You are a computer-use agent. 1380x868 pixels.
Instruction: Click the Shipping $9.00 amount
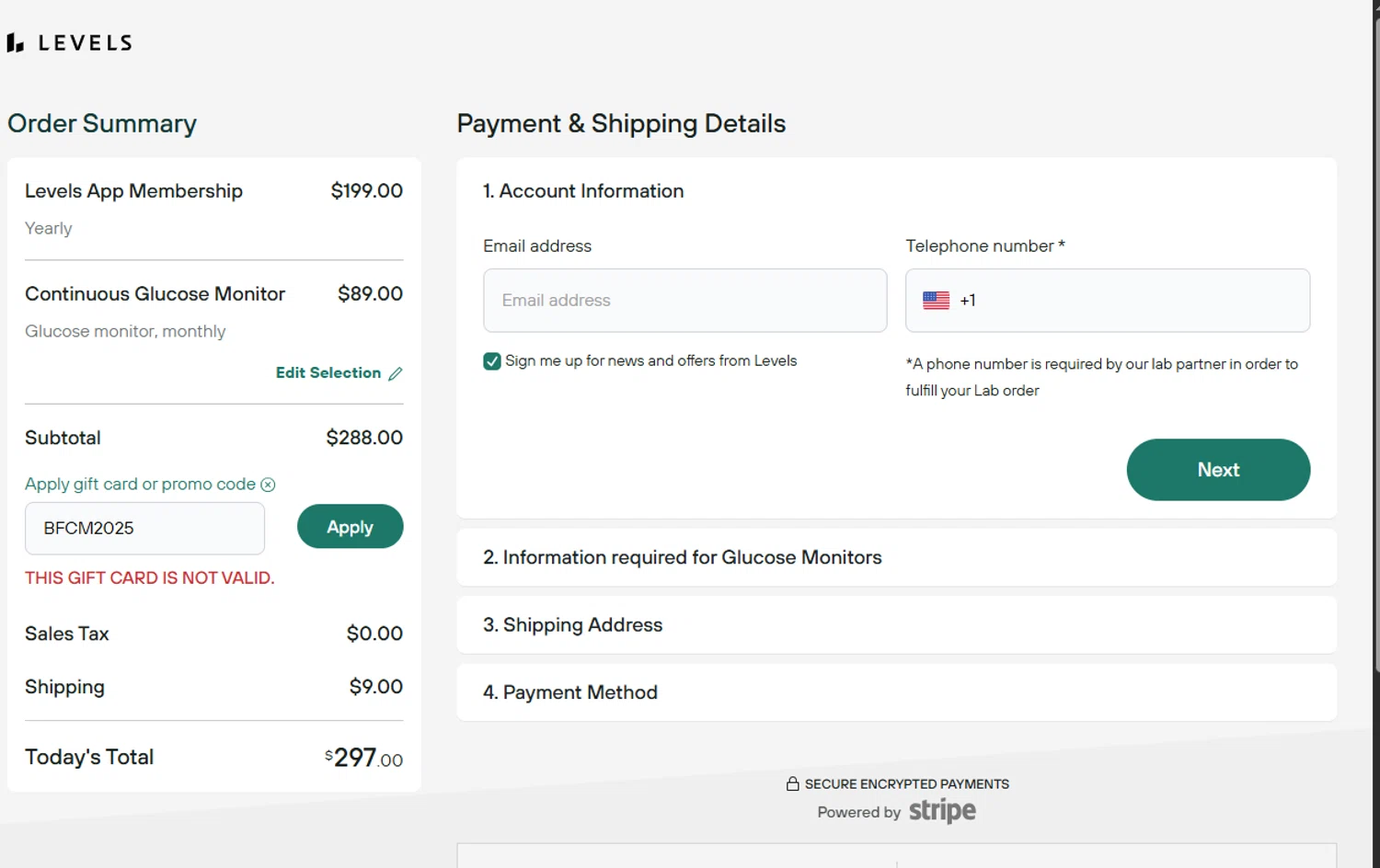(376, 687)
